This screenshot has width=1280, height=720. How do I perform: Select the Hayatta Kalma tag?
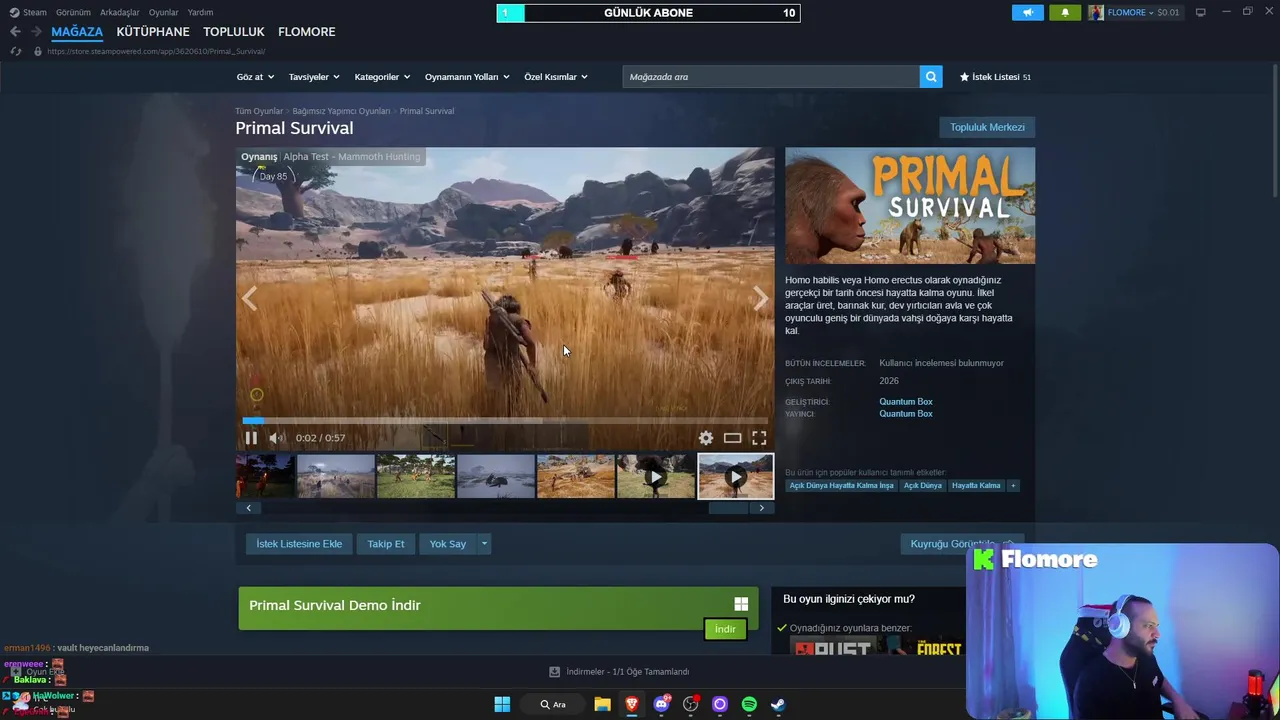[x=976, y=486]
